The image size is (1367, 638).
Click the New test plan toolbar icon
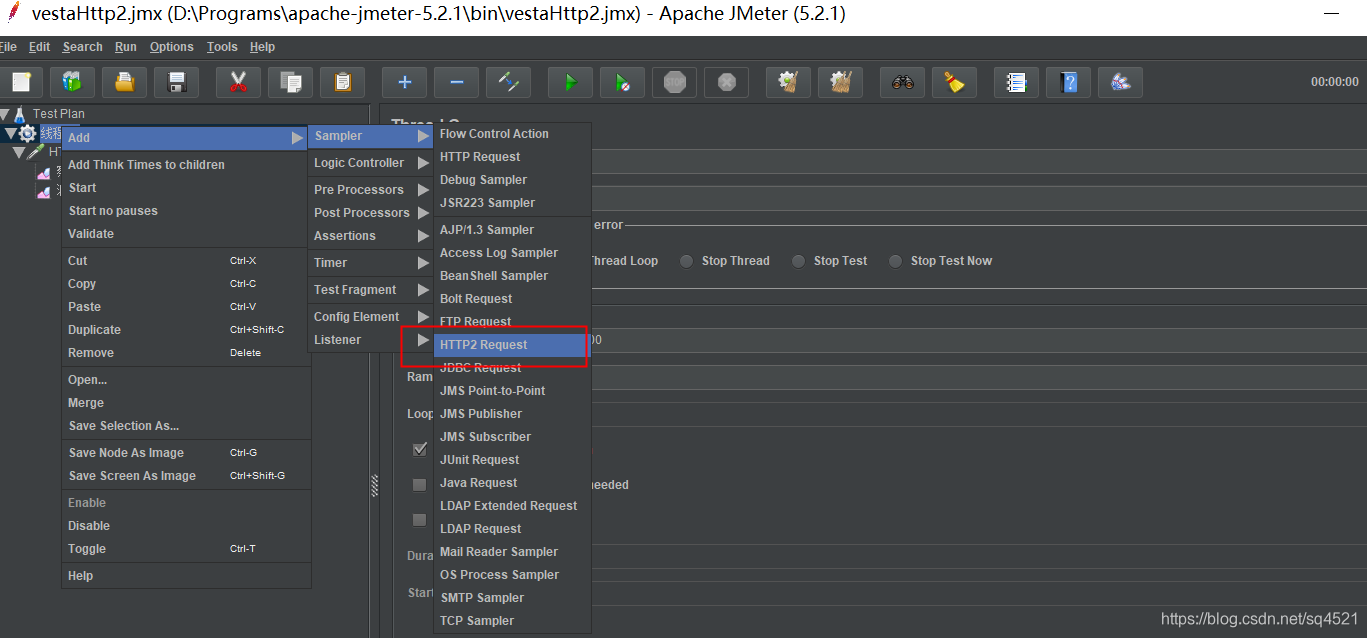pyautogui.click(x=20, y=82)
